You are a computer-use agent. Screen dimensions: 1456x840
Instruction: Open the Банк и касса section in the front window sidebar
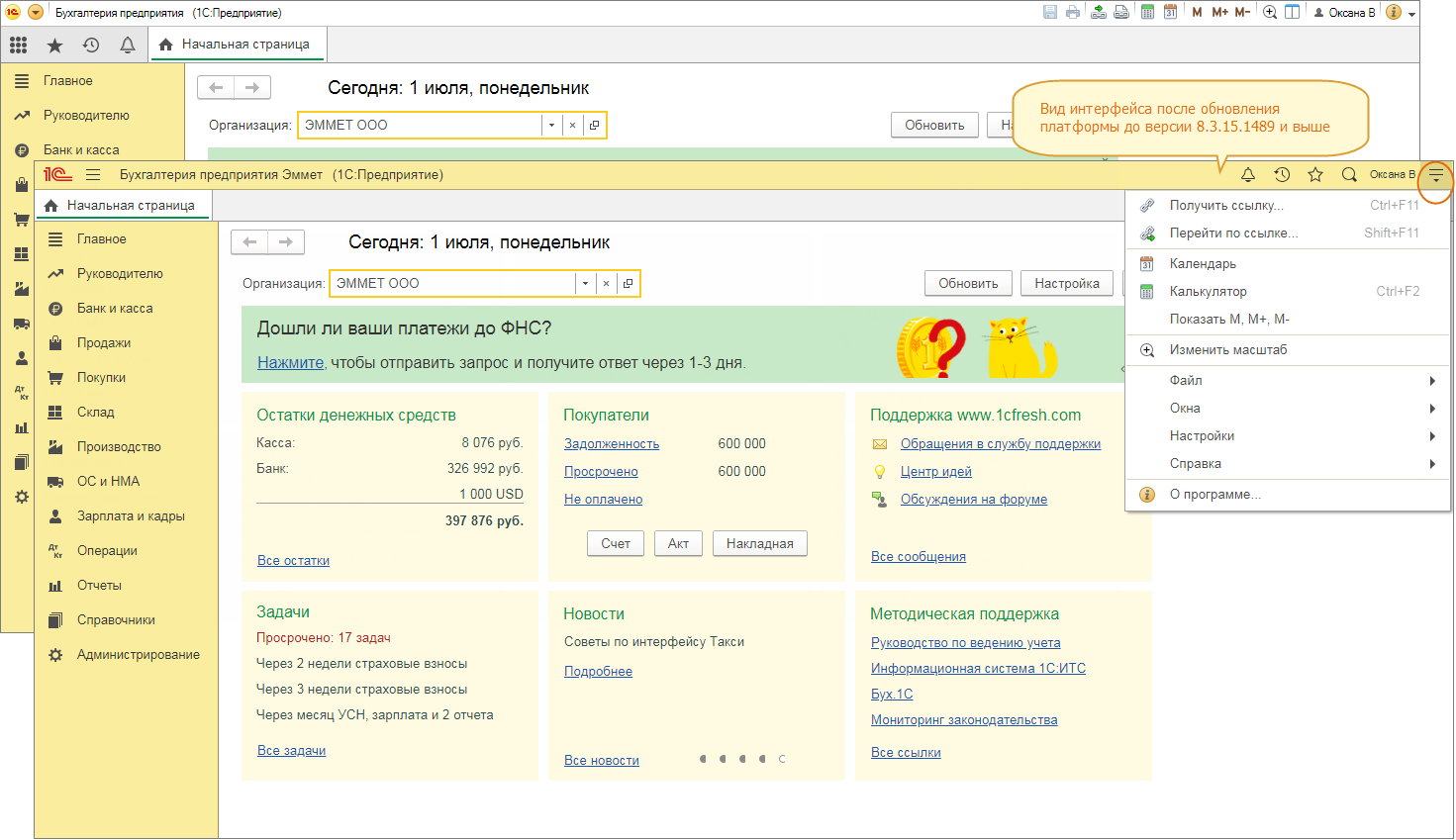pos(127,309)
